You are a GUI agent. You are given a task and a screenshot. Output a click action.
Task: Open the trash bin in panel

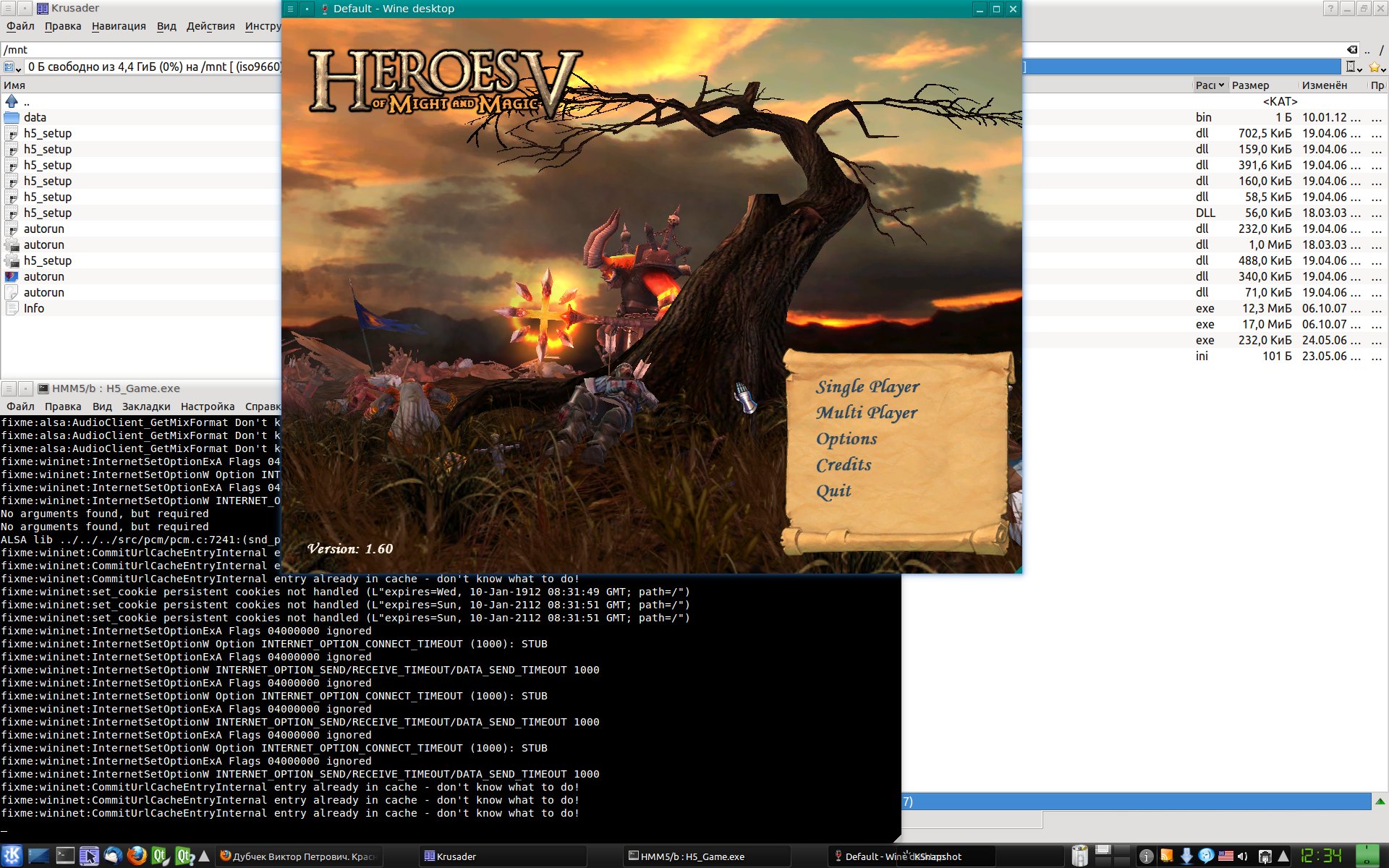click(x=1079, y=856)
